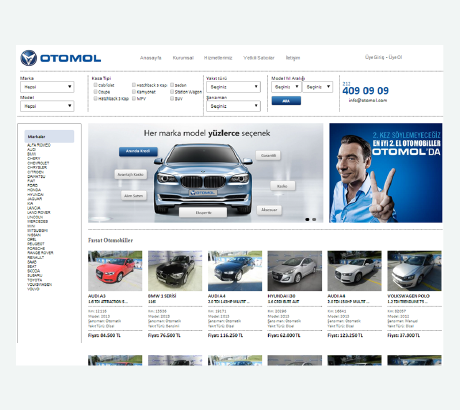Click the Otomol logo
Viewport: 460px width, 410px height.
(x=61, y=58)
